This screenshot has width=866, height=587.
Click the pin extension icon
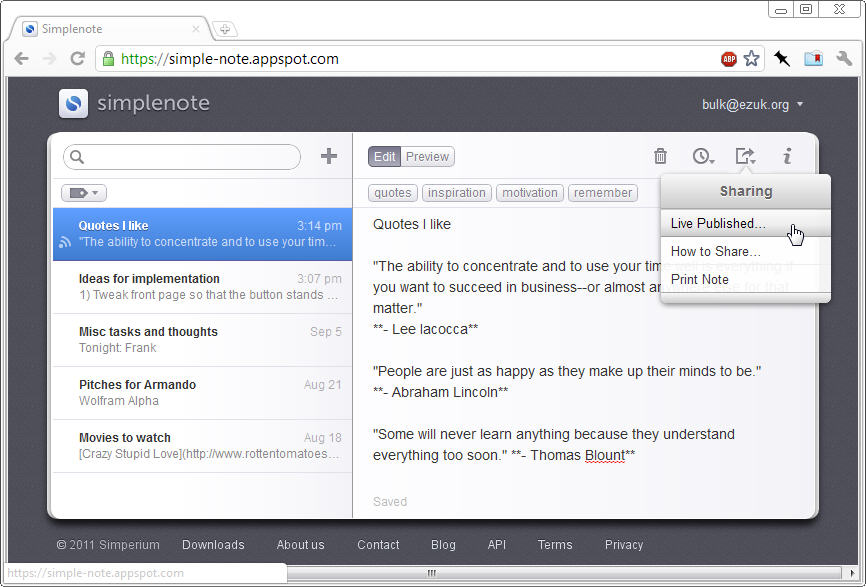[782, 59]
